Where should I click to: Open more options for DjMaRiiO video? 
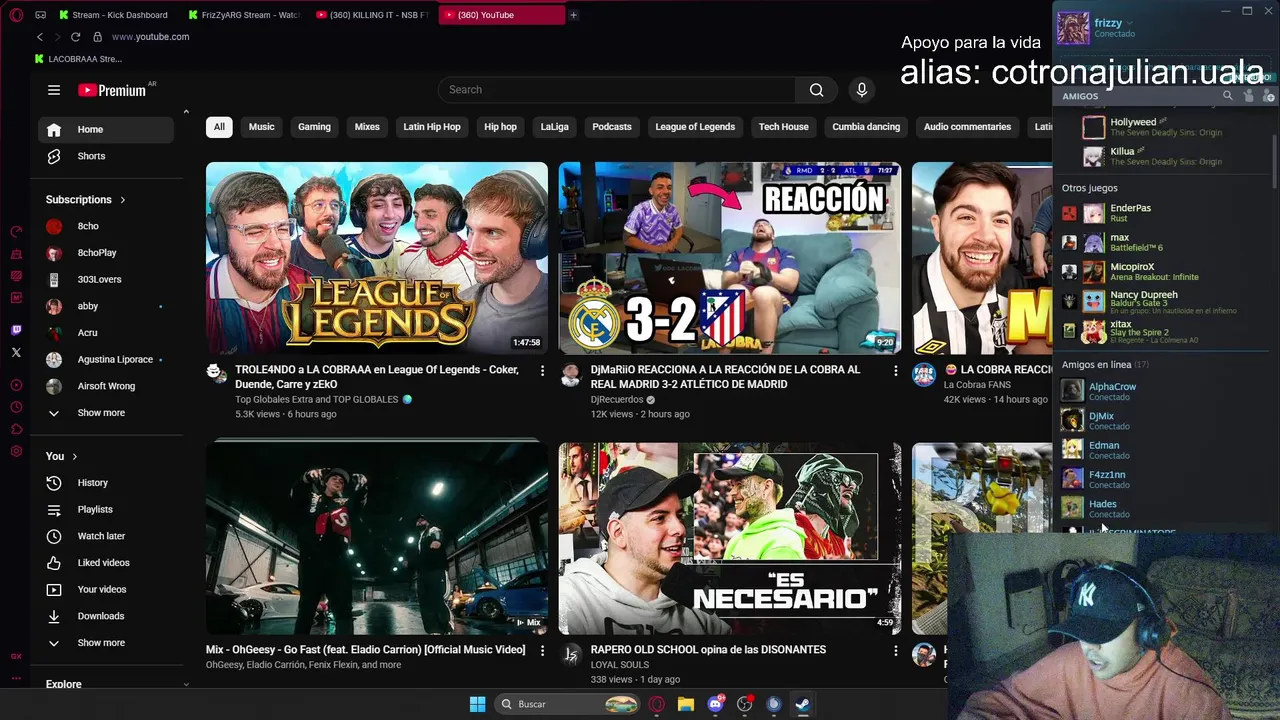pos(895,371)
